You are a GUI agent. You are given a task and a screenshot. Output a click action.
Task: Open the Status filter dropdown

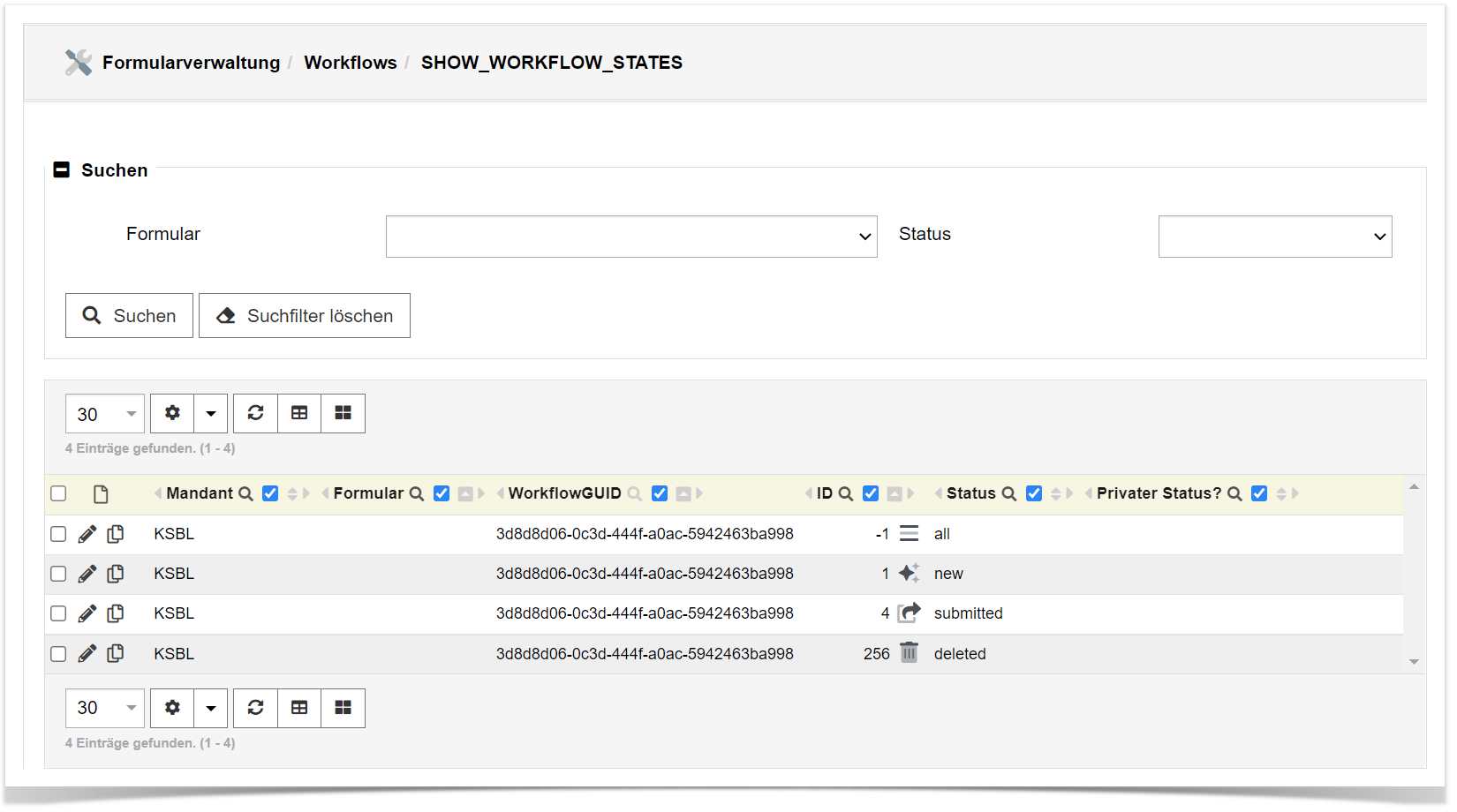[1274, 237]
